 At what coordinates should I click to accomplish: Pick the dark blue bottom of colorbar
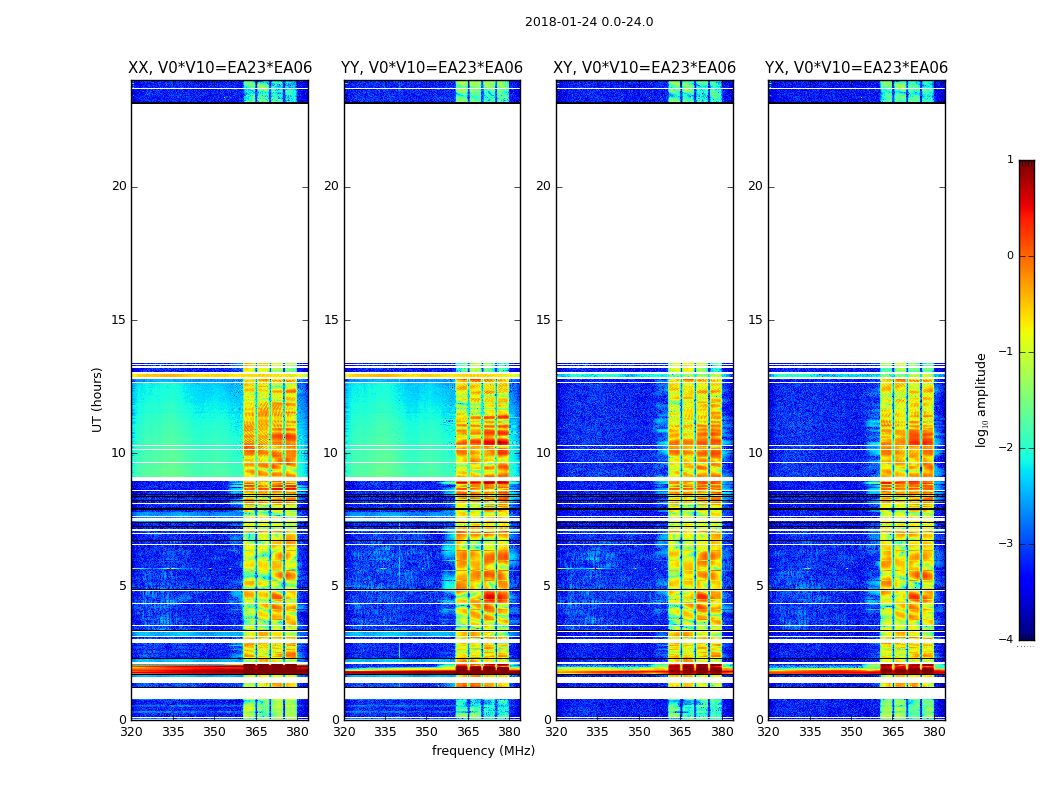tap(1026, 633)
